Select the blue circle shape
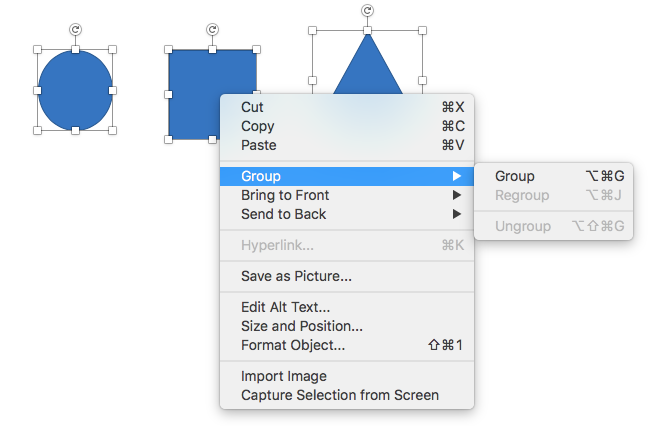This screenshot has width=661, height=426. coord(75,90)
